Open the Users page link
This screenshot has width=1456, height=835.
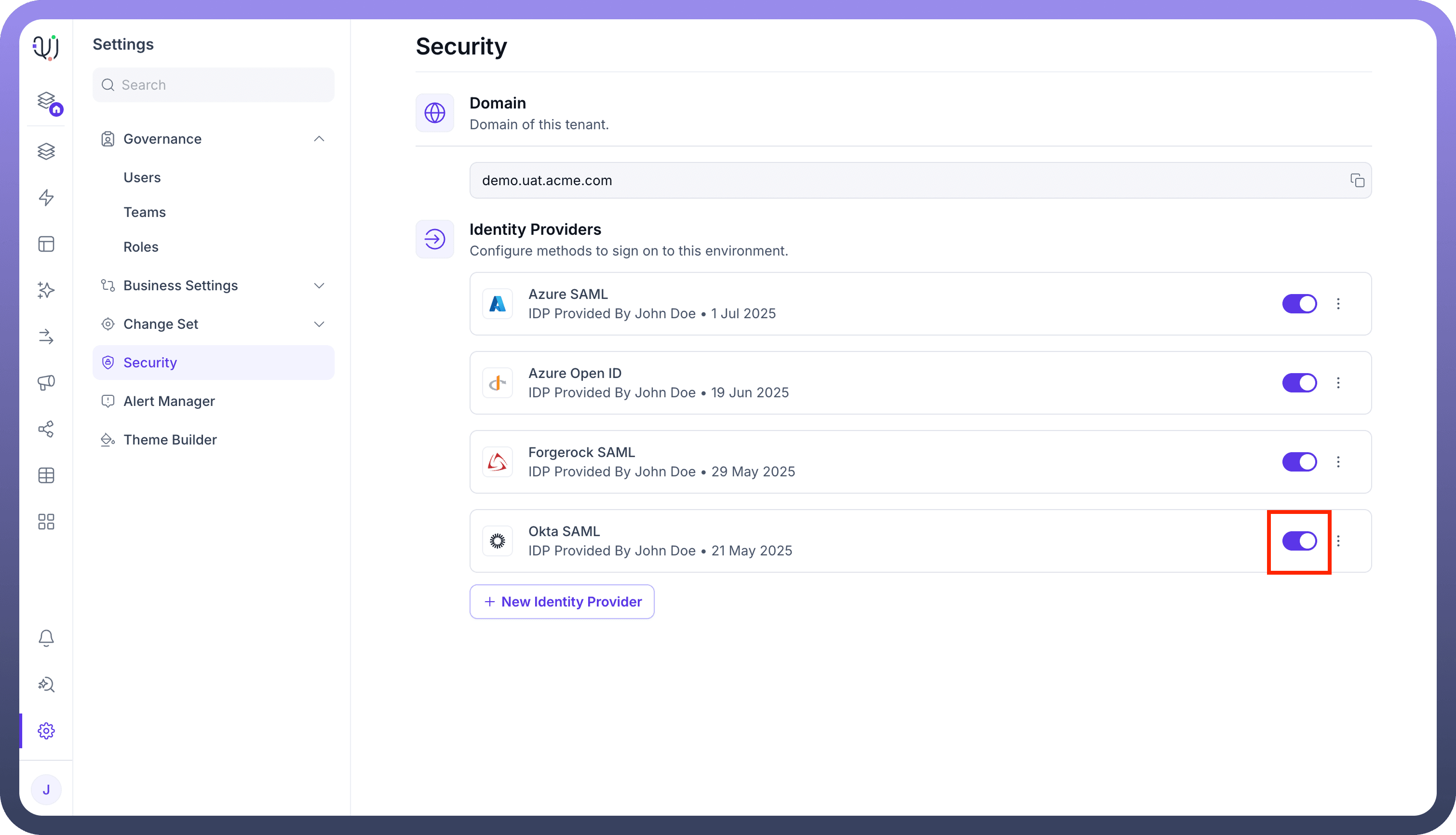(142, 178)
